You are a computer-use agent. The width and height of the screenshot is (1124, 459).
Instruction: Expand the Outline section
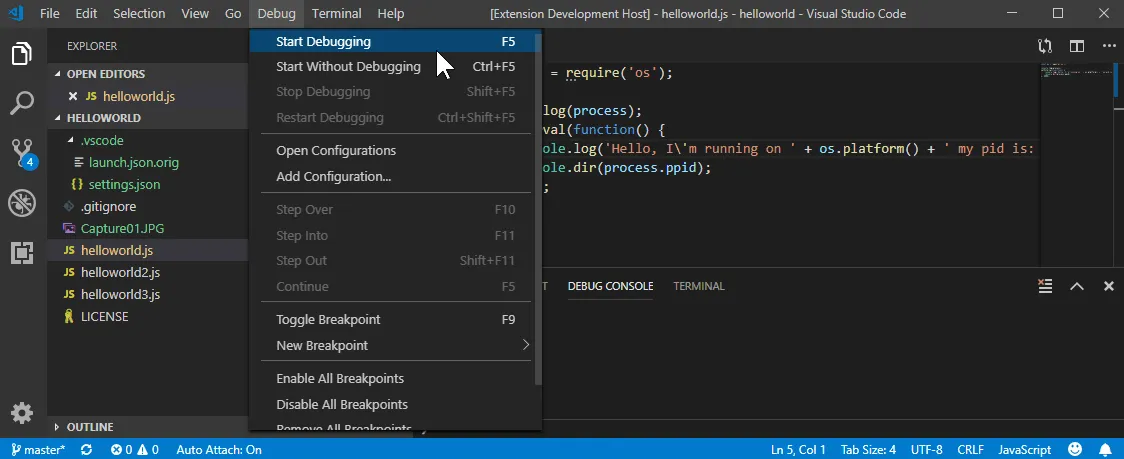point(148,427)
